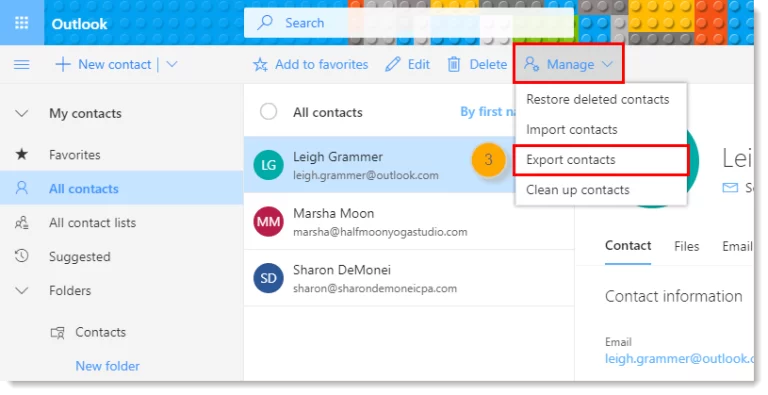Click the Contacts folder icon
768x395 pixels.
click(58, 333)
